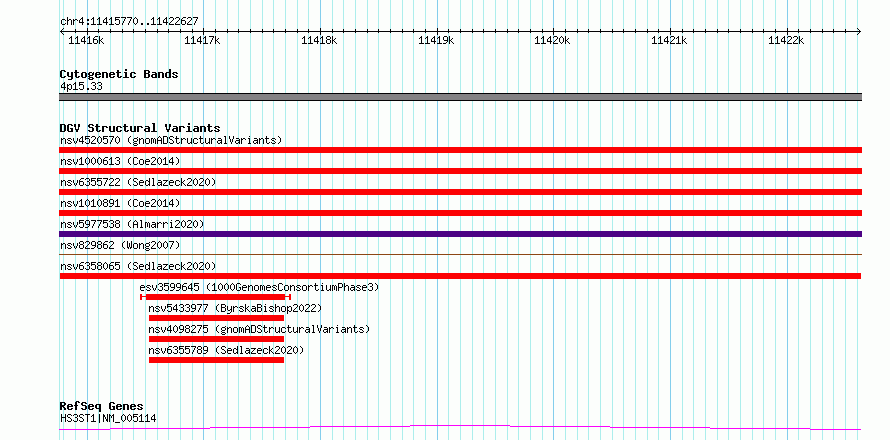This screenshot has height=440, width=890.
Task: Click the 4p15.33 band label
Action: pos(81,87)
